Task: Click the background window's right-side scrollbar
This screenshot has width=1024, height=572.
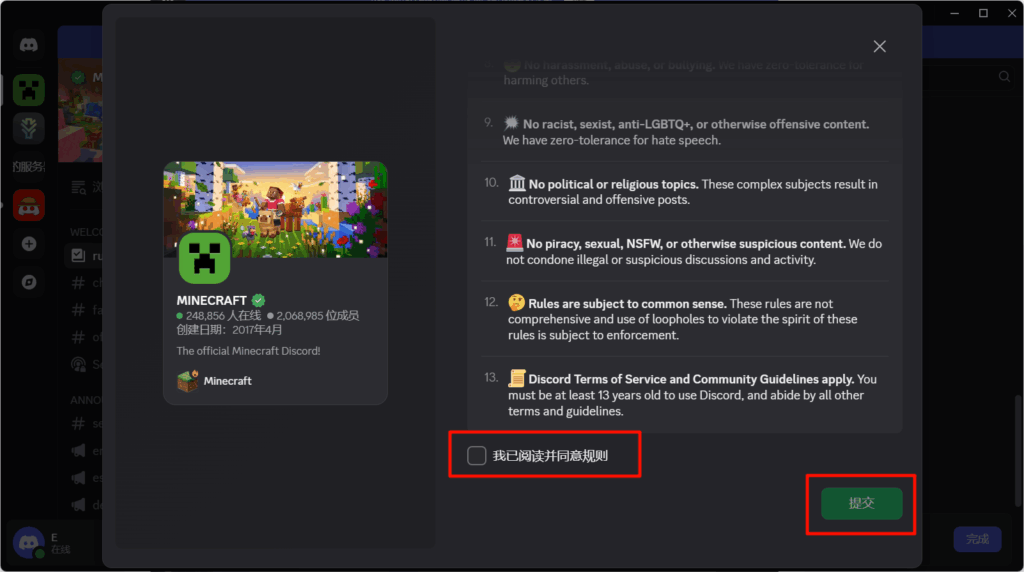Action: [x=1019, y=451]
